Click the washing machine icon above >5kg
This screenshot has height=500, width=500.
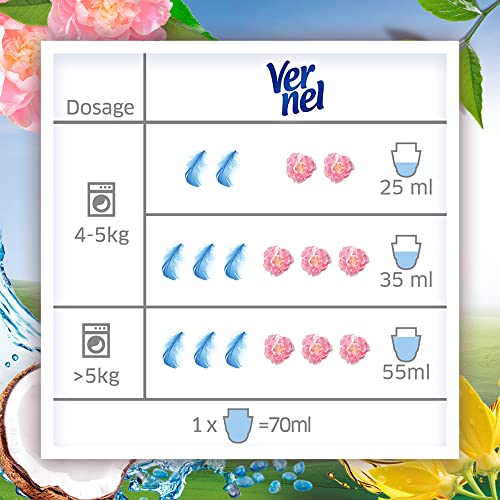click(96, 340)
